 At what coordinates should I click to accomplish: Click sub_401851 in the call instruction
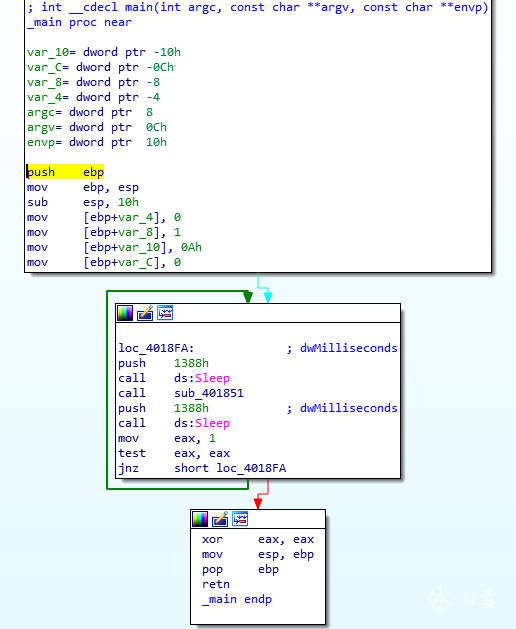point(209,393)
